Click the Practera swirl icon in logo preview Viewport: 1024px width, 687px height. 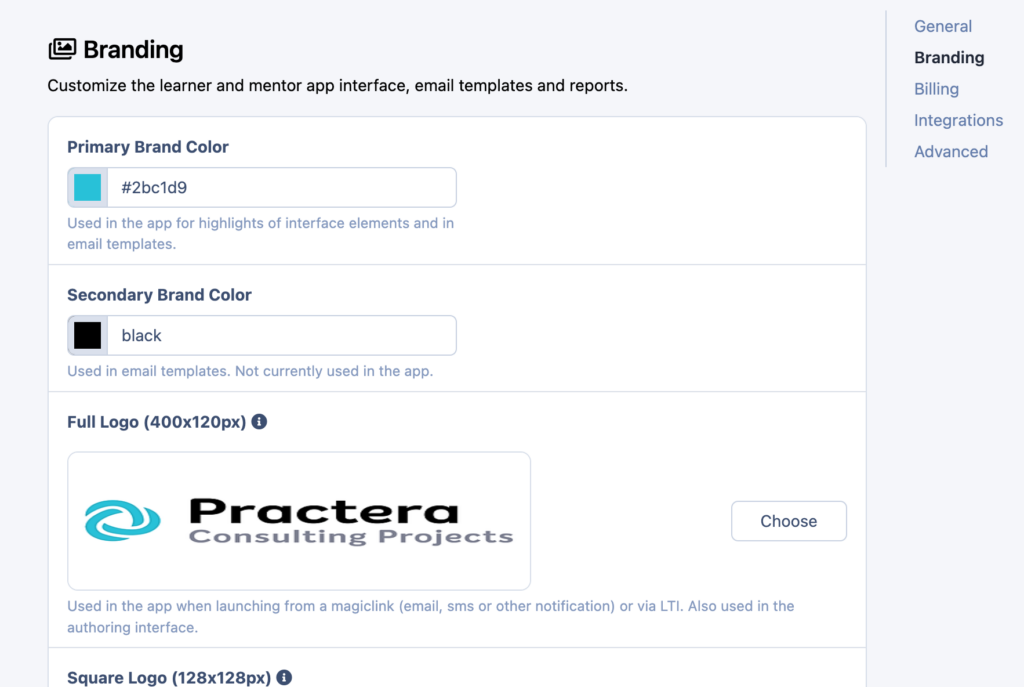click(122, 521)
